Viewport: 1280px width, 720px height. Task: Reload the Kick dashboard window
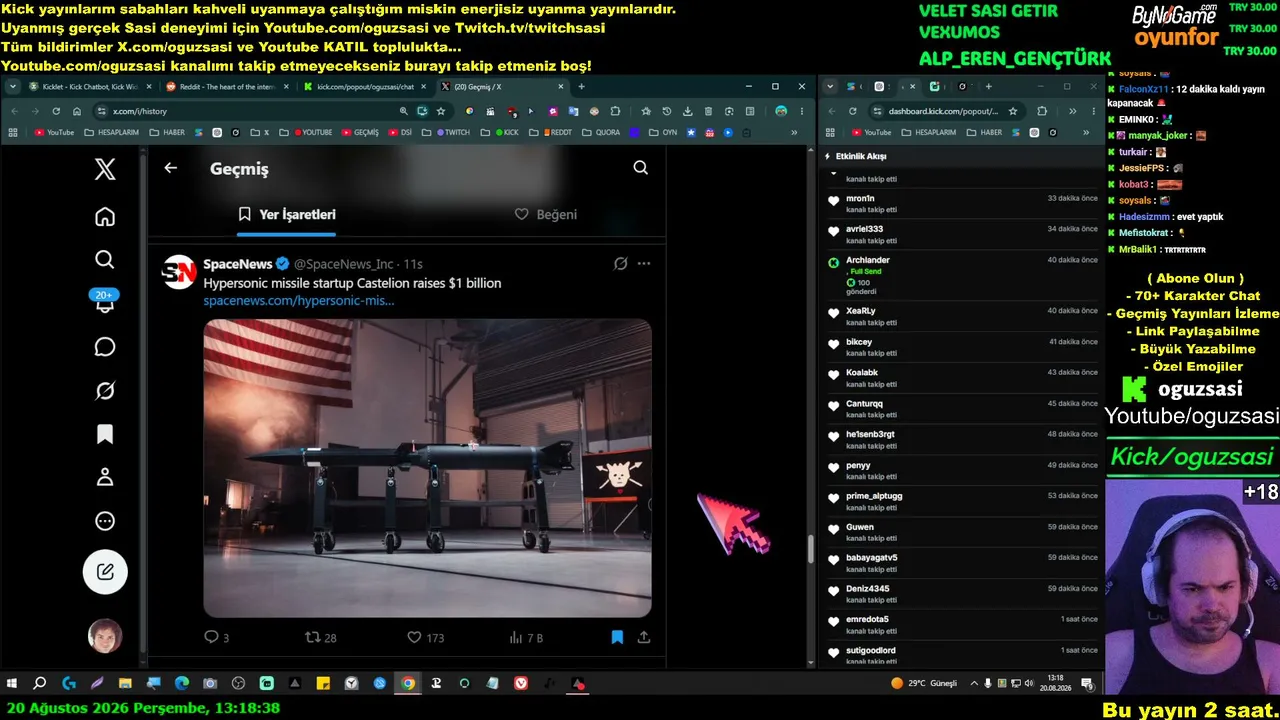(x=852, y=111)
